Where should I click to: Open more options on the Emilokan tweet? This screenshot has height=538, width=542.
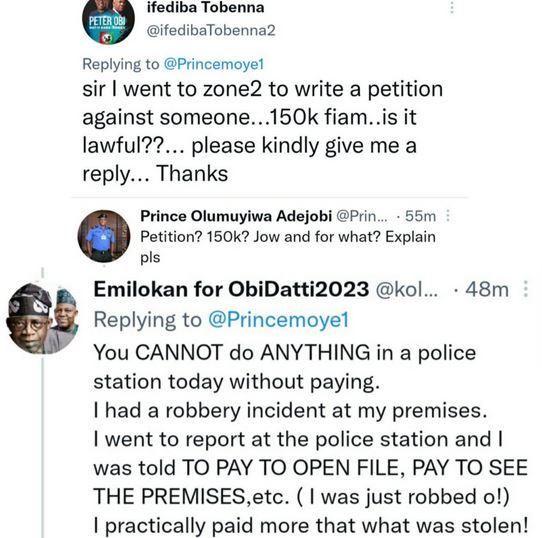pos(525,289)
